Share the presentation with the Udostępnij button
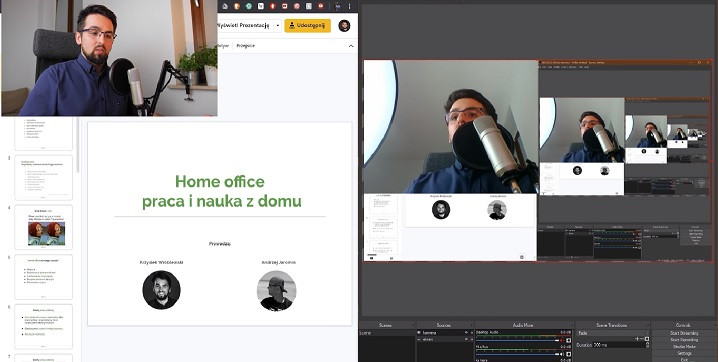Screen dimensions: 718x362 pos(308,26)
